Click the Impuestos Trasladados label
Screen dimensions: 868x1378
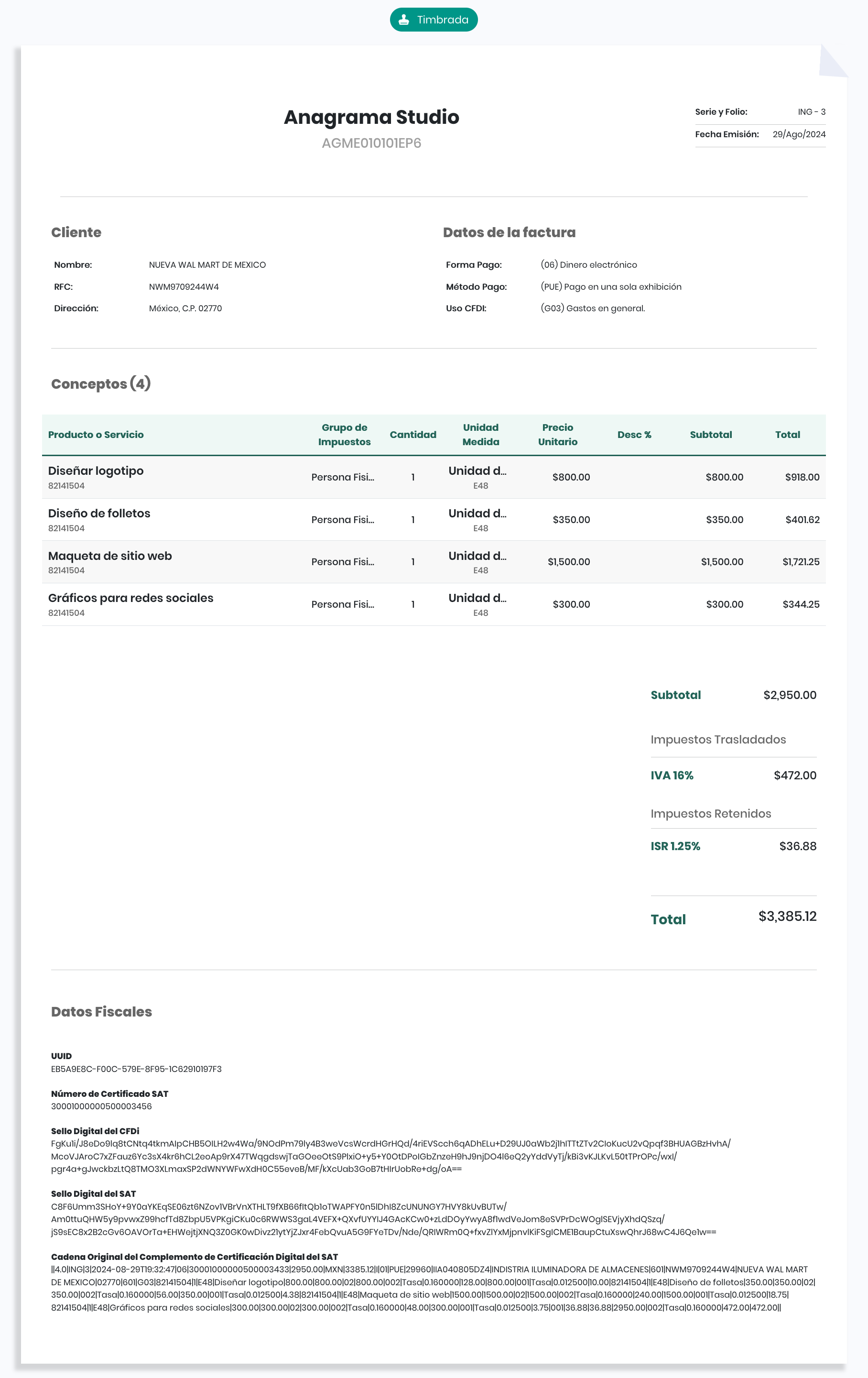[718, 739]
